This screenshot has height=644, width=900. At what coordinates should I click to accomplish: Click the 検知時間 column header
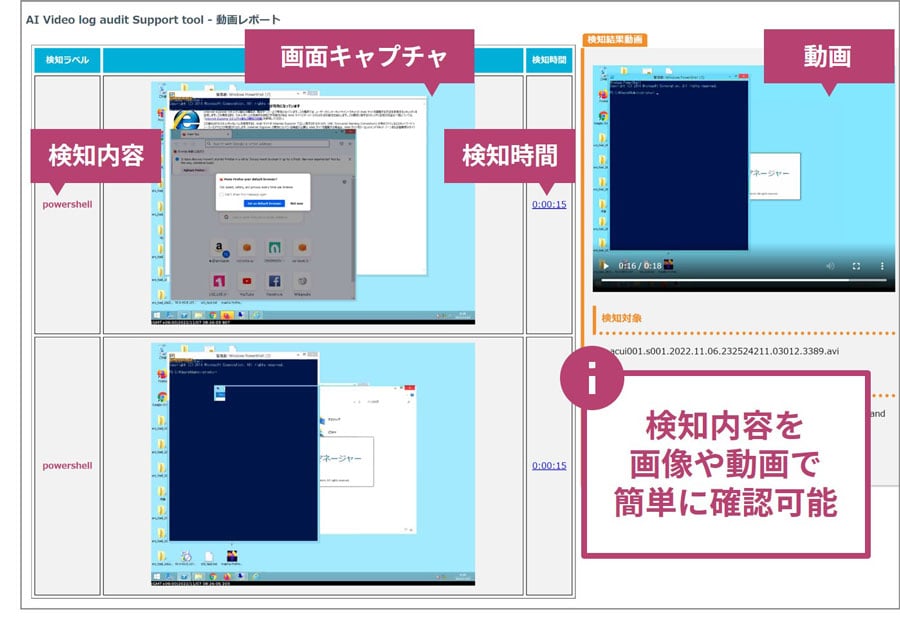point(549,60)
